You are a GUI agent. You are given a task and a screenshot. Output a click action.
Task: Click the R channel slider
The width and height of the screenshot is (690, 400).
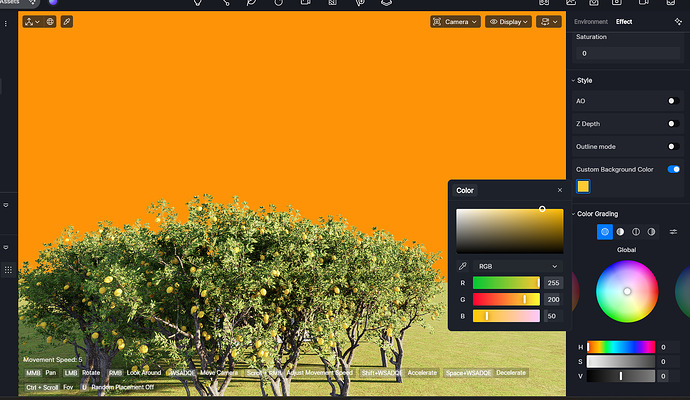(x=506, y=283)
